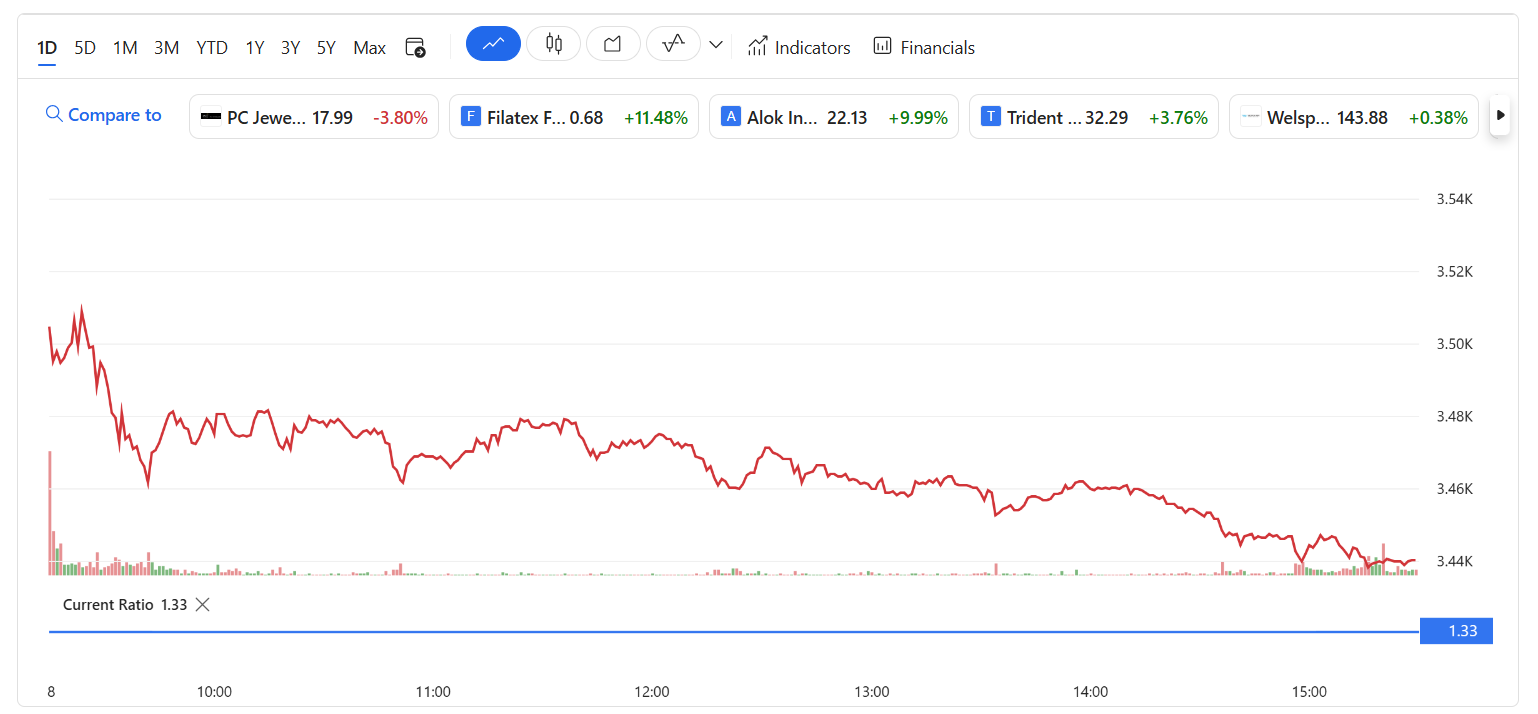Click the 12:00 time axis label

[x=652, y=691]
